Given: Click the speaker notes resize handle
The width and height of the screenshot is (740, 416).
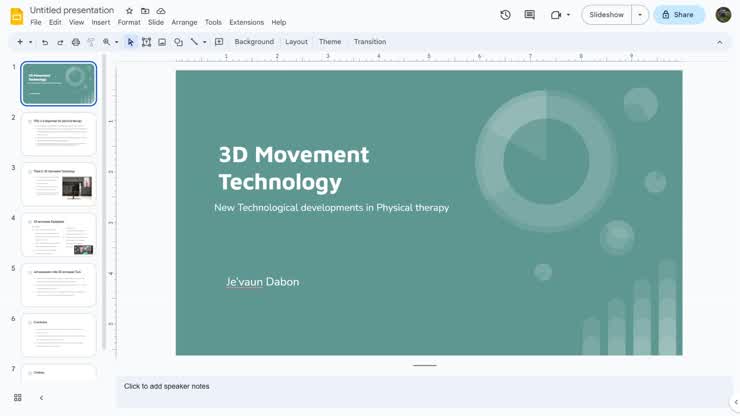Looking at the screenshot, I should pos(425,365).
